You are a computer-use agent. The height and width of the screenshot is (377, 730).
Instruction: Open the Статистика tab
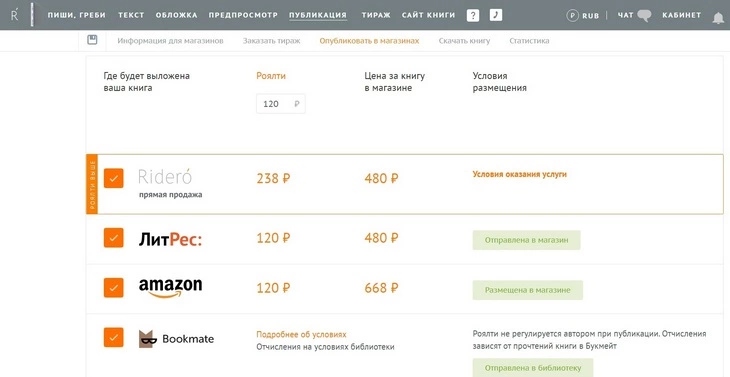(529, 41)
